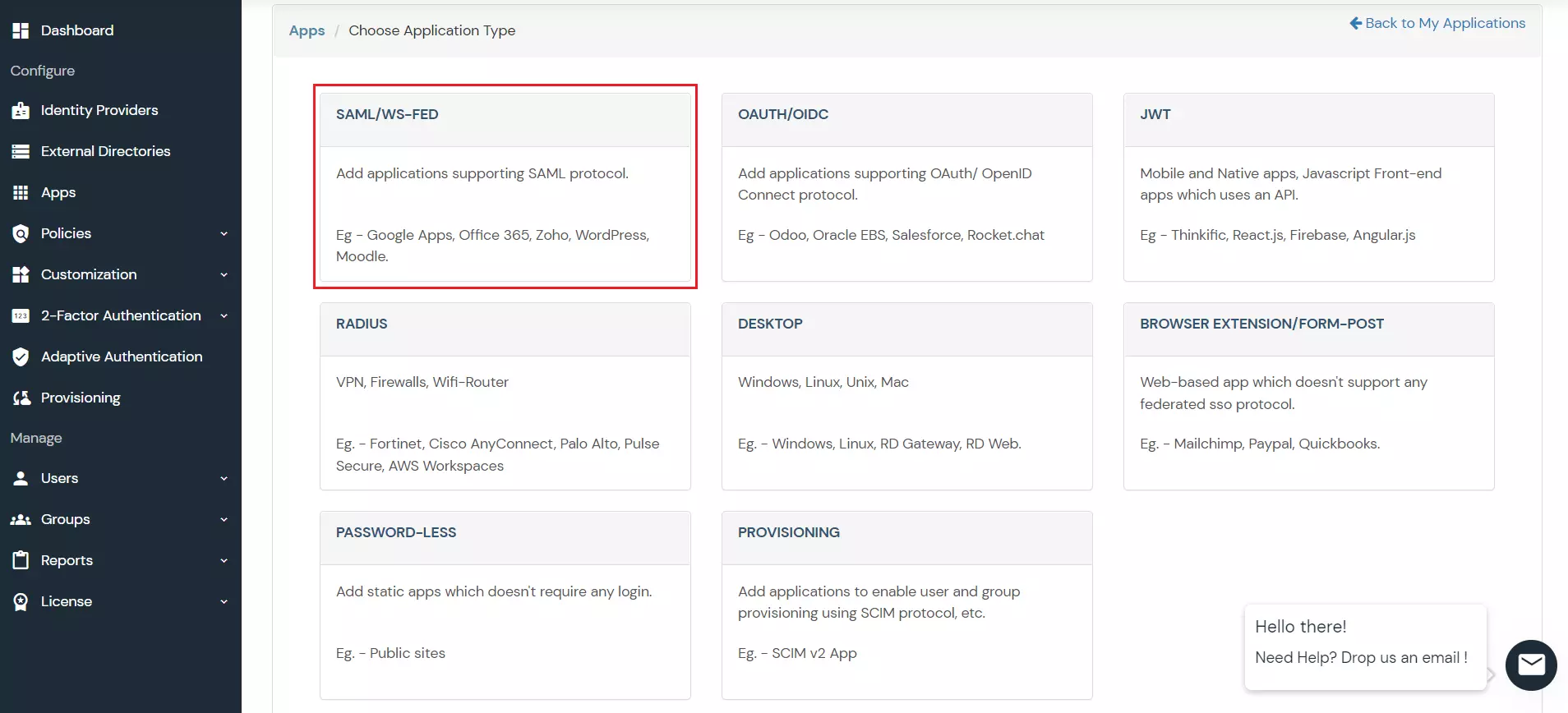The height and width of the screenshot is (713, 1568).
Task: Expand the Customization submenu chevron
Action: (224, 274)
